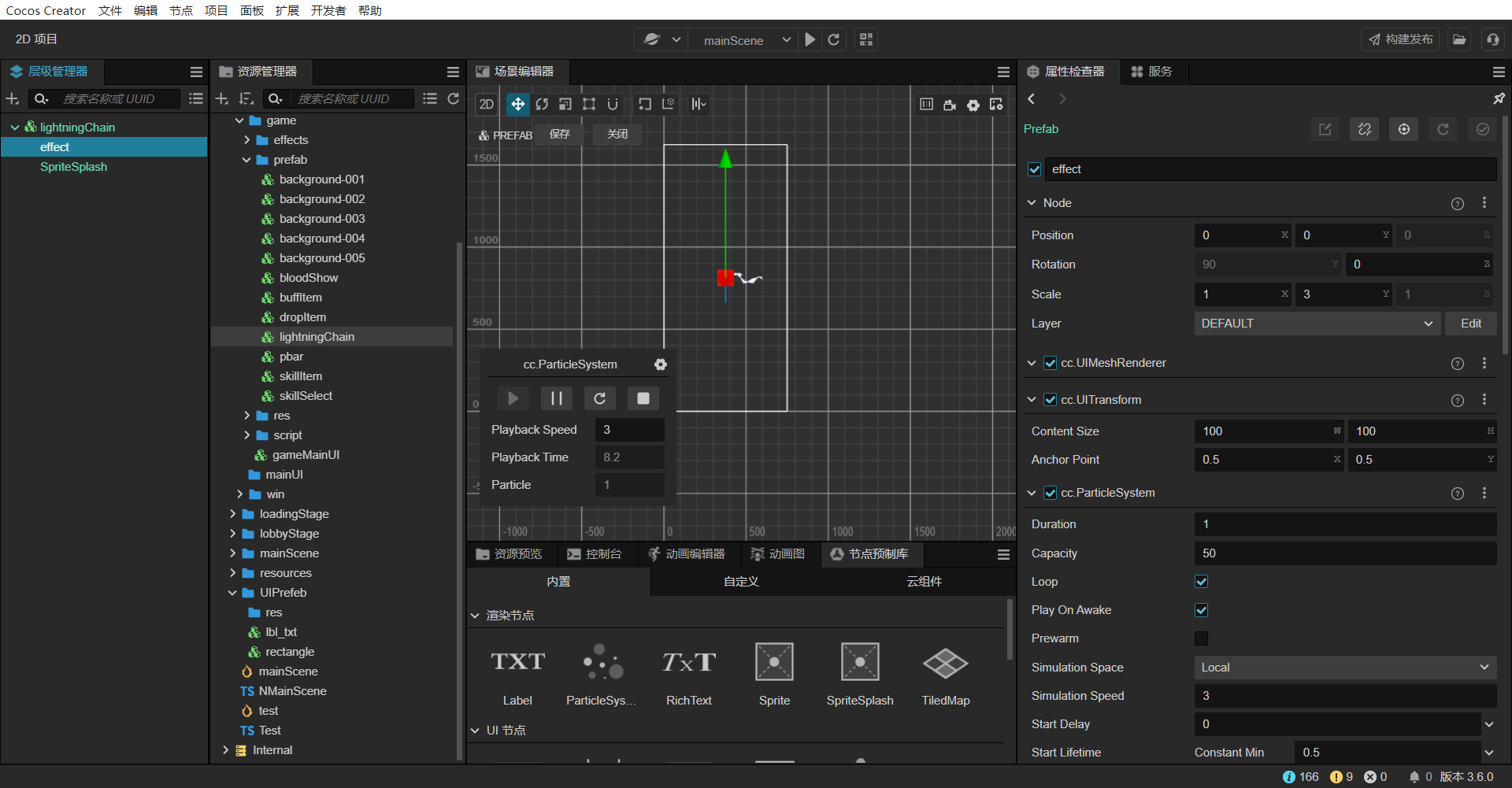The image size is (1512, 788).
Task: Select the SpriteSplash node in hierarchy
Action: click(74, 167)
